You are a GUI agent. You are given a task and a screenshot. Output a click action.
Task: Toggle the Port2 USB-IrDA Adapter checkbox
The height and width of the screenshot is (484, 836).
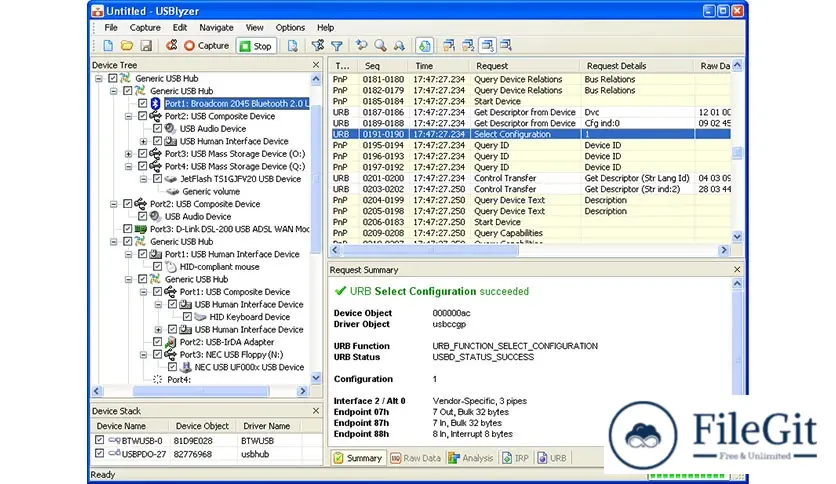[157, 342]
